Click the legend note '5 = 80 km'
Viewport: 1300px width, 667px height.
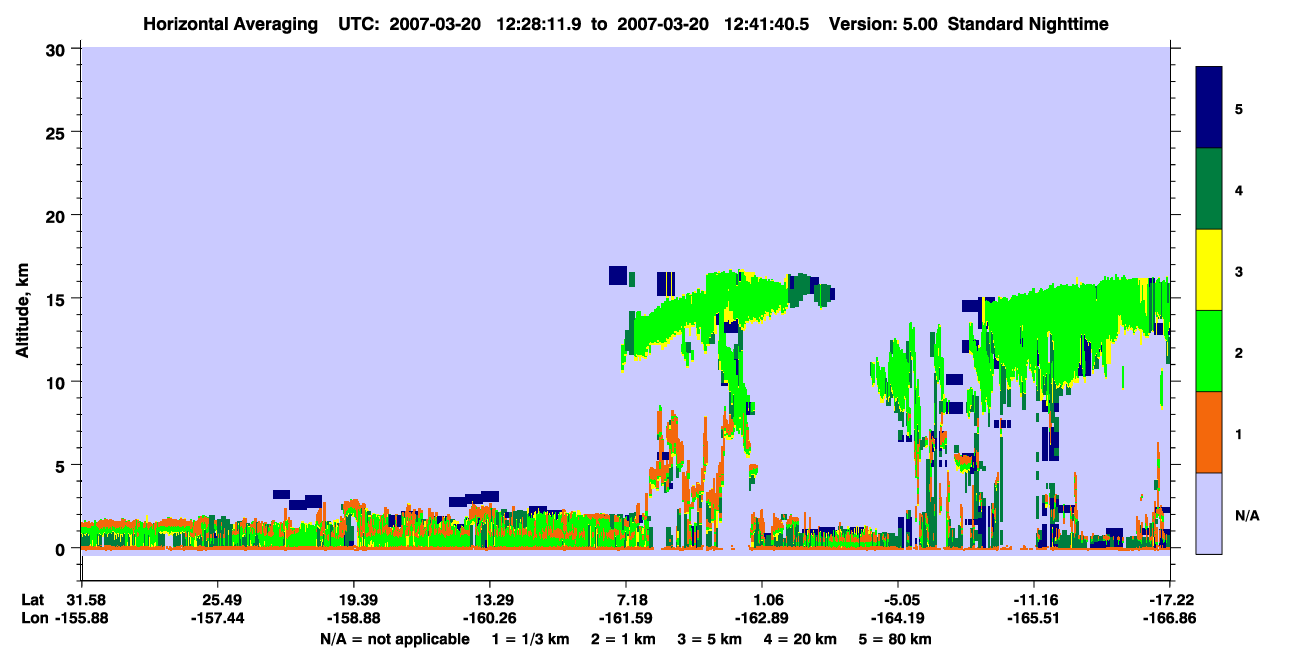(x=896, y=639)
